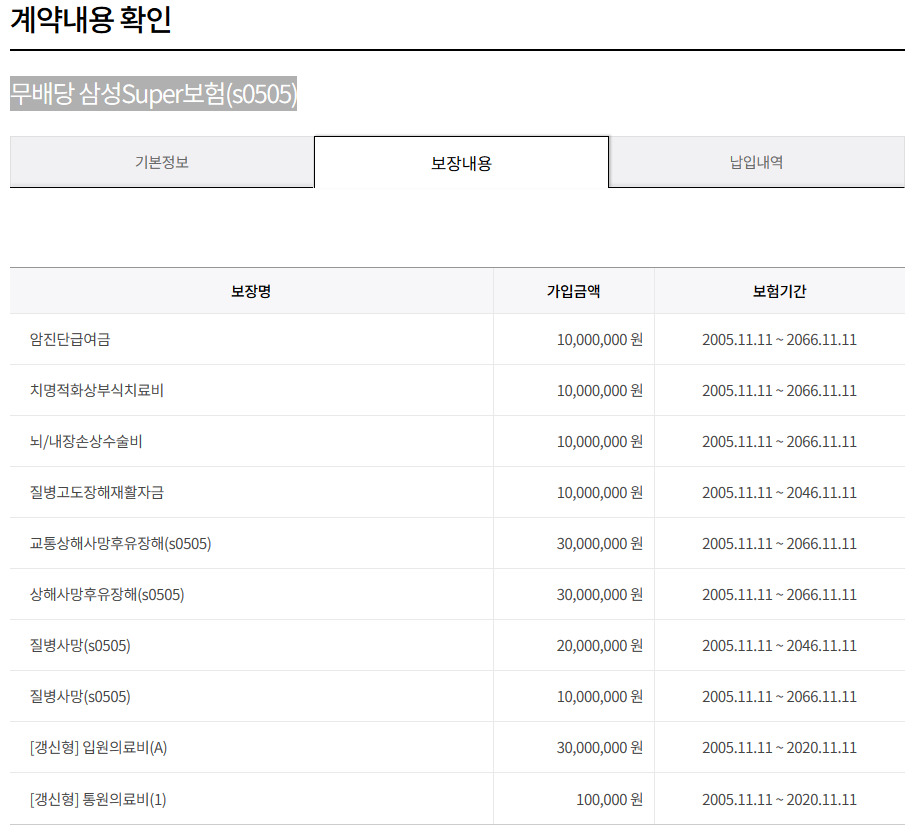Click the 20,000,000 원 amount for 질병사망

[599, 645]
